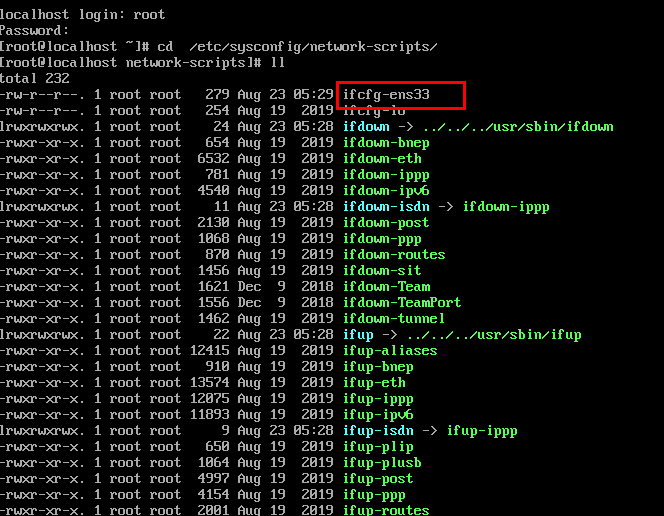664x516 pixels.
Task: Click the ifup-ipv6 file name
Action: [x=378, y=415]
